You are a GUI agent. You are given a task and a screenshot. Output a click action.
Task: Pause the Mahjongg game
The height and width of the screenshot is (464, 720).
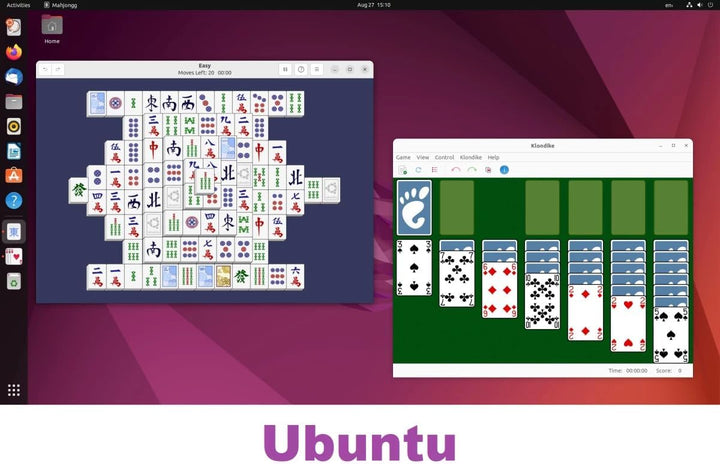285,69
